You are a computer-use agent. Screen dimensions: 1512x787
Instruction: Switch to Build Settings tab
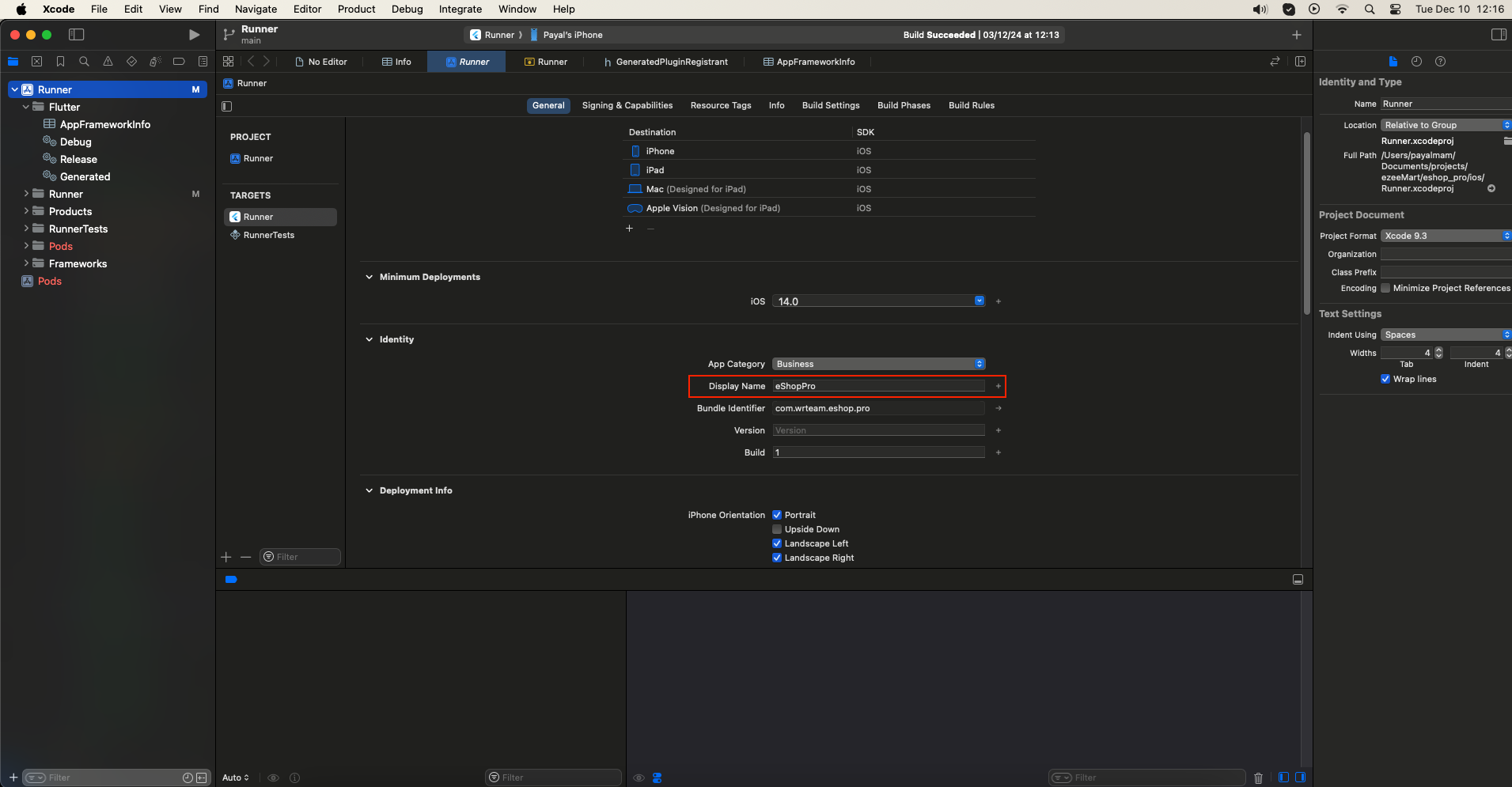click(831, 105)
